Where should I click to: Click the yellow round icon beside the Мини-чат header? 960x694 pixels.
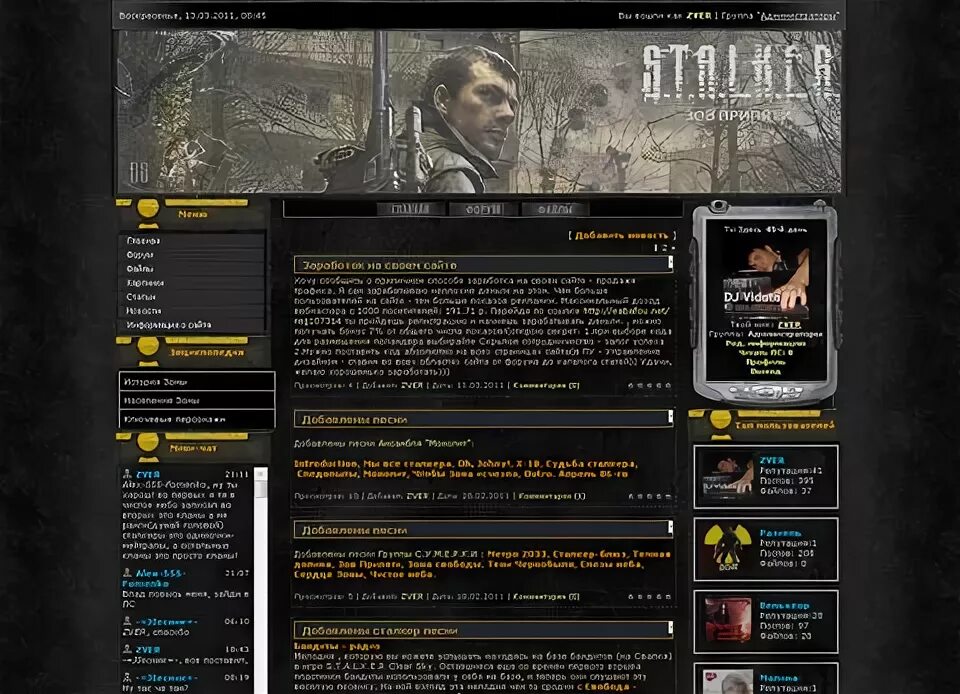pyautogui.click(x=148, y=443)
